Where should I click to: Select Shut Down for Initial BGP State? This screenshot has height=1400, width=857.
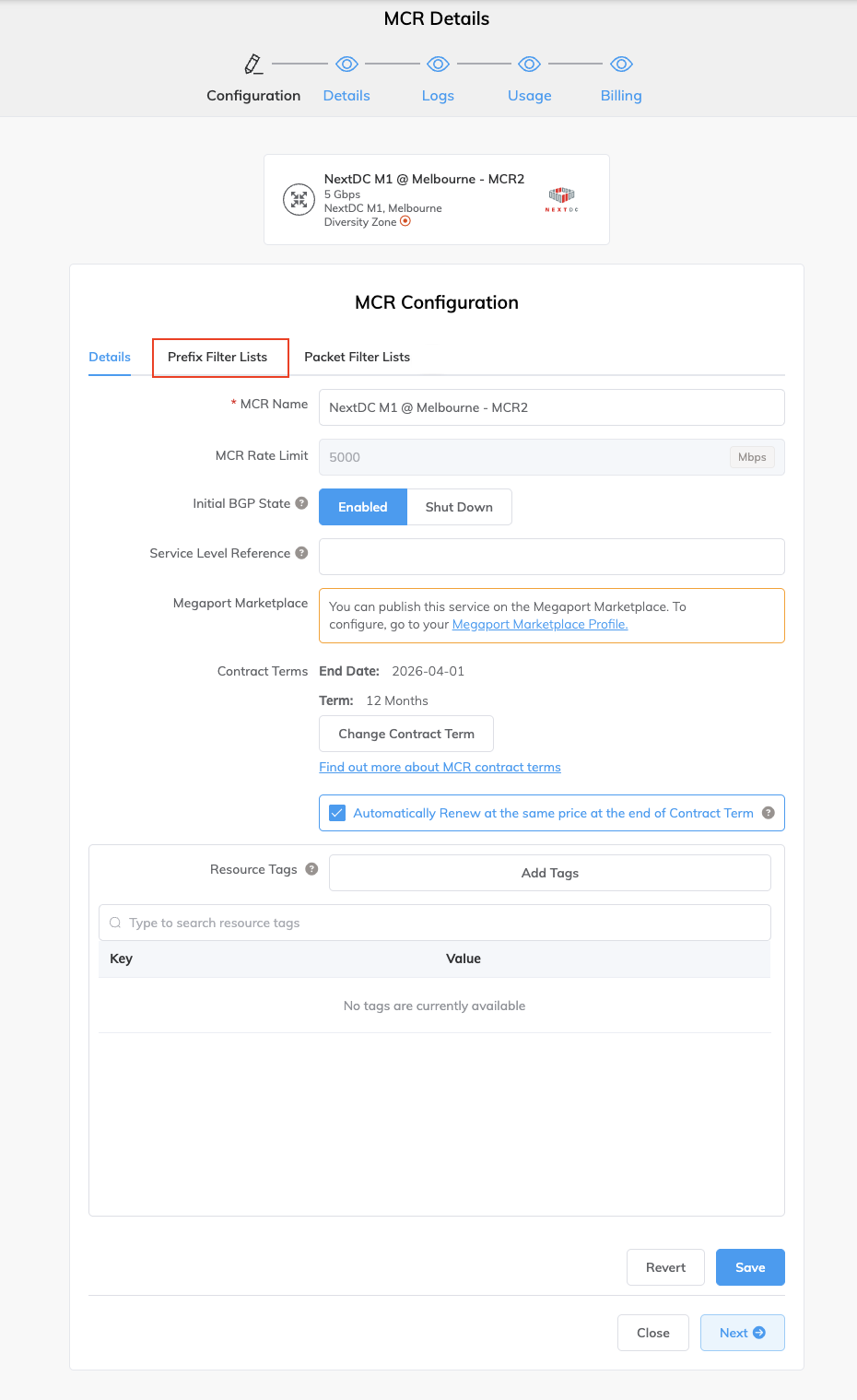pos(459,507)
